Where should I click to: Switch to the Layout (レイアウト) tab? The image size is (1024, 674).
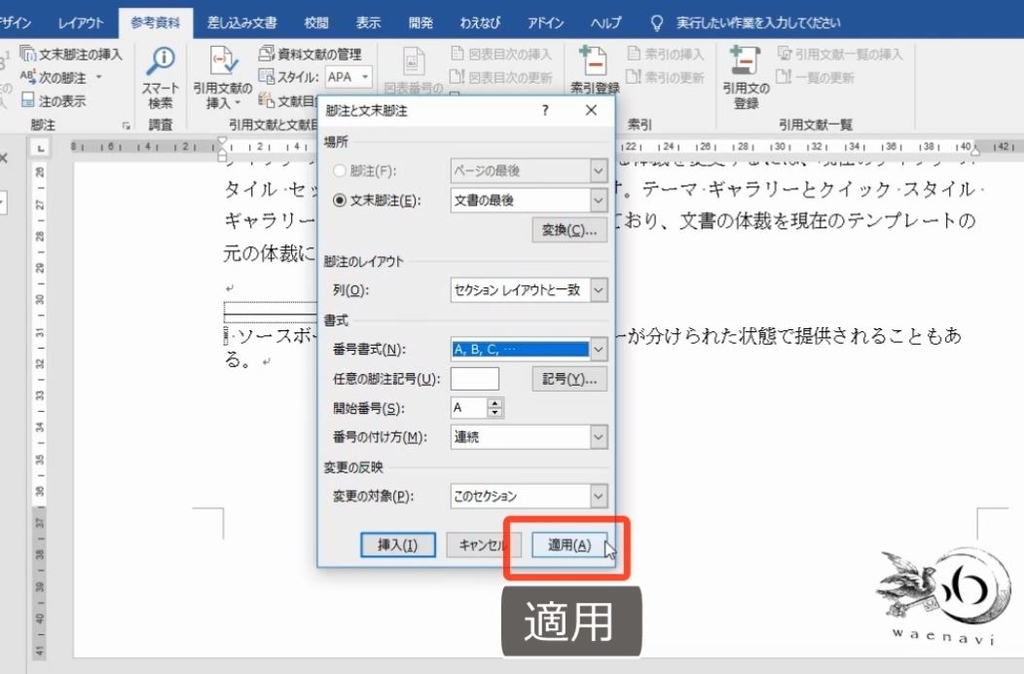click(x=81, y=23)
